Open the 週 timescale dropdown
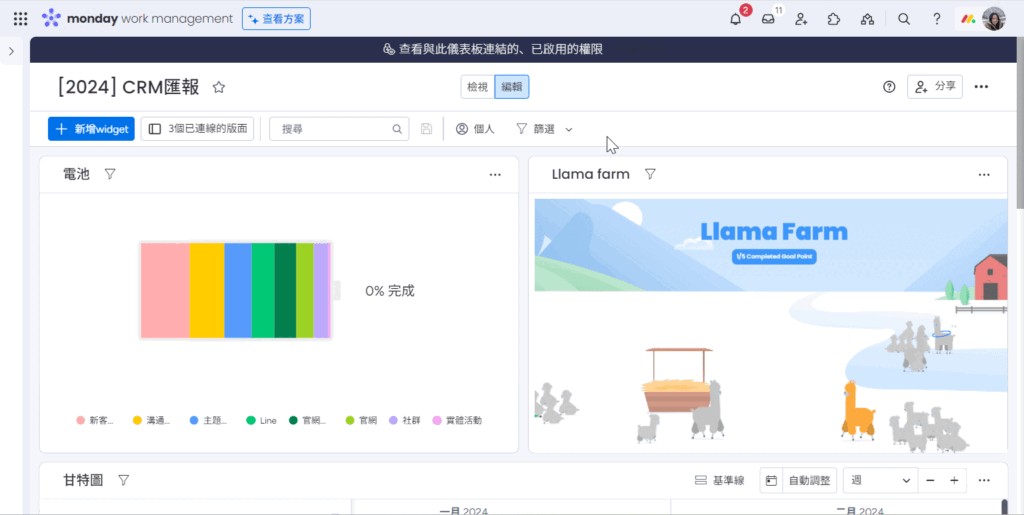The image size is (1024, 515). coord(880,480)
